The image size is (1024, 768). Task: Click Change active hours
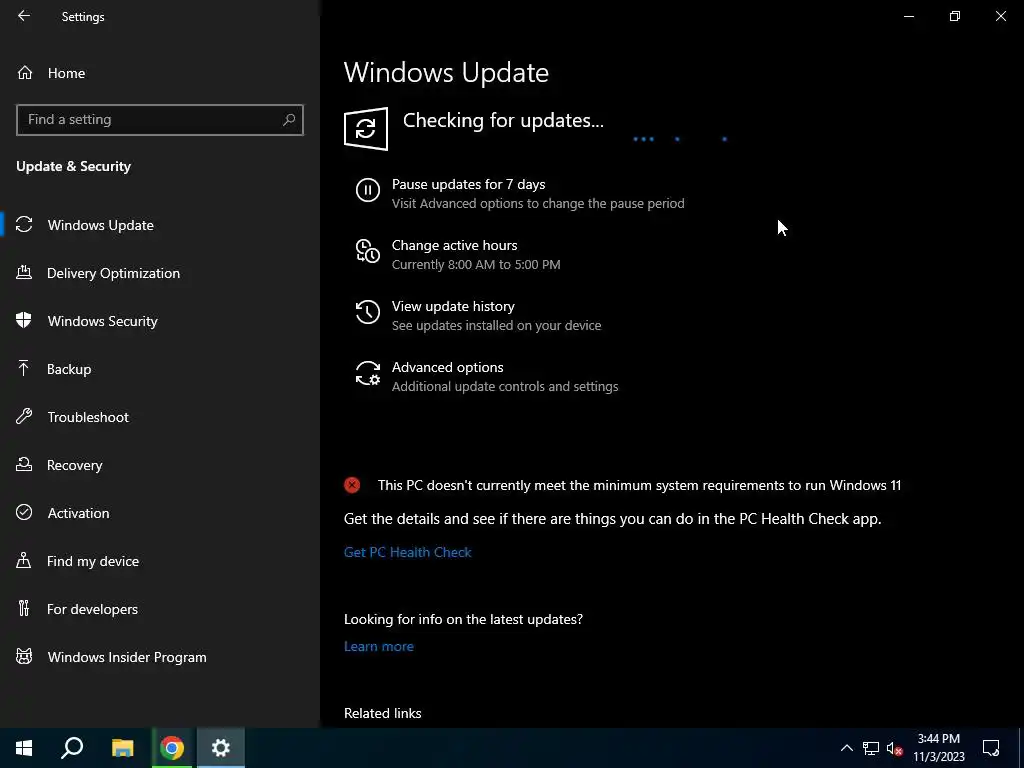pyautogui.click(x=455, y=245)
